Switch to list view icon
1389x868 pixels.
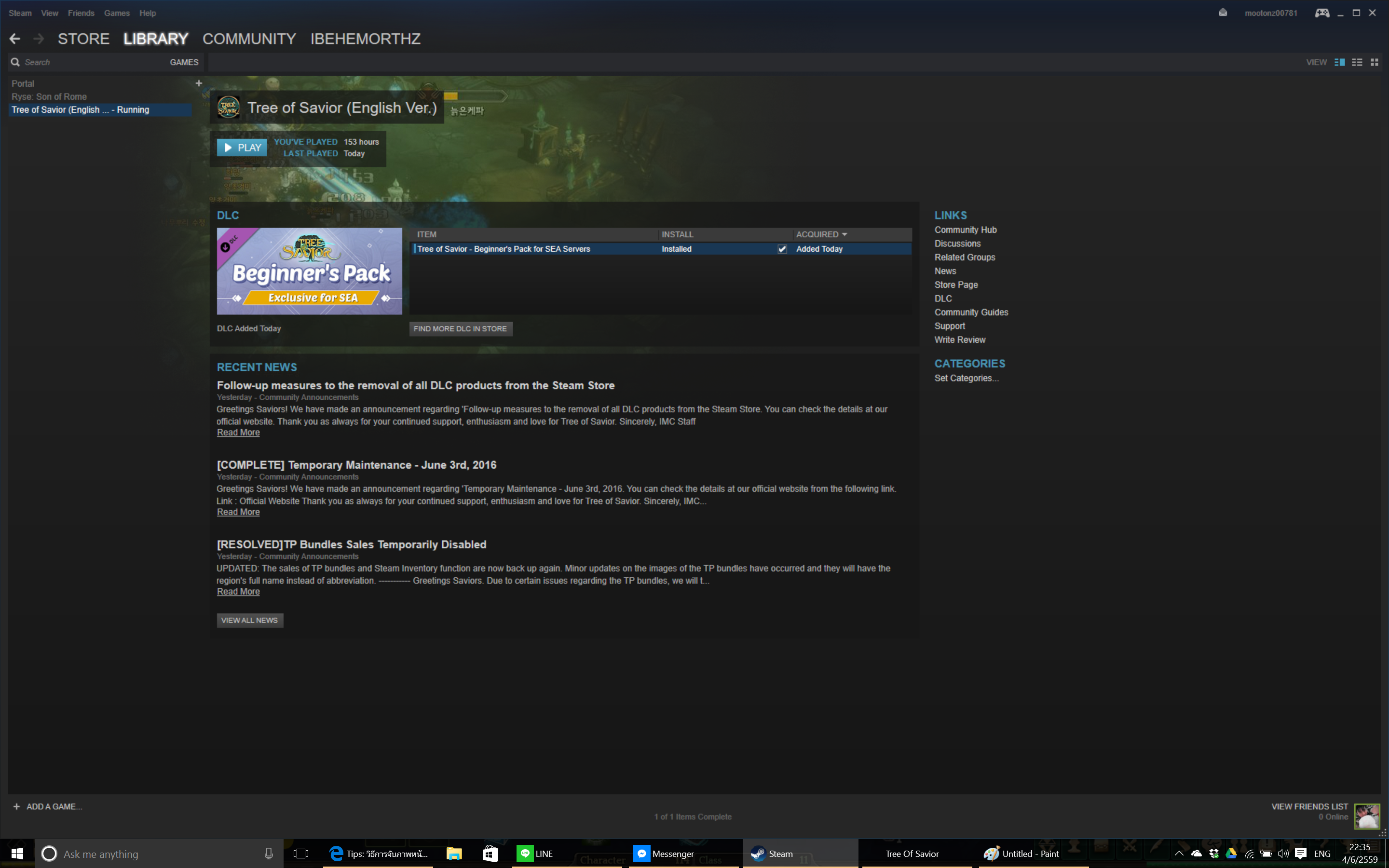1357,62
